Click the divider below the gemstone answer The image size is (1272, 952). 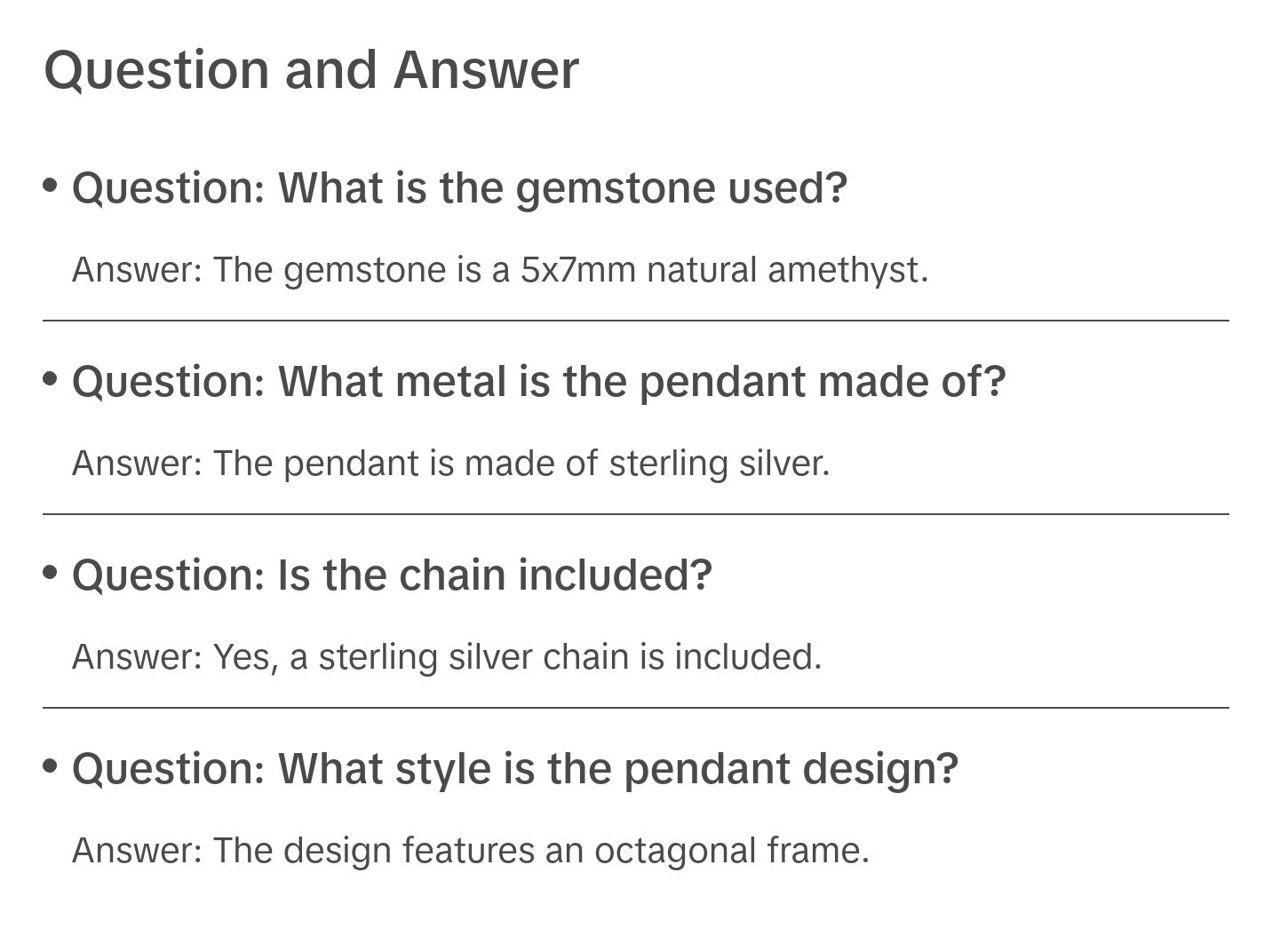[x=636, y=321]
